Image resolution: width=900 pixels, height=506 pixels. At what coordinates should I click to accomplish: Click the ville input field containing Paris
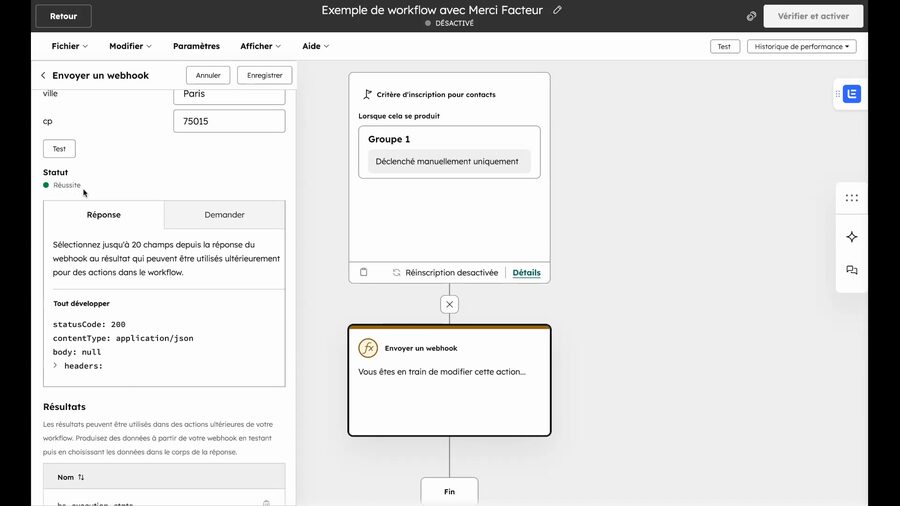229,94
